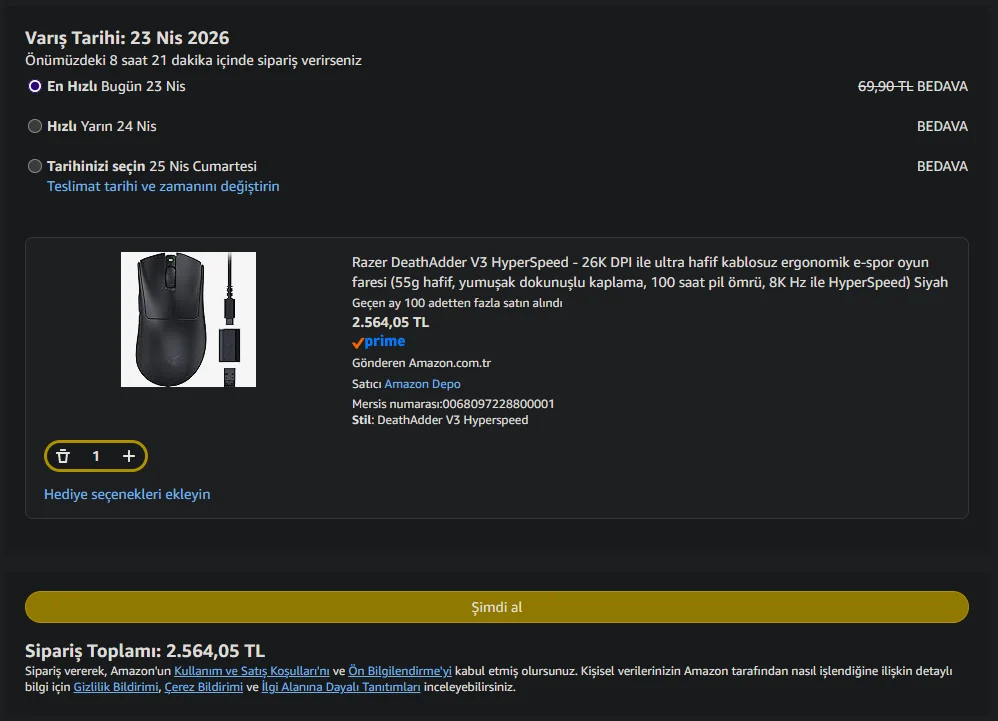Select En Hızlı Bugün 23 Nis delivery option
Screen dimensions: 998x721
(35, 86)
